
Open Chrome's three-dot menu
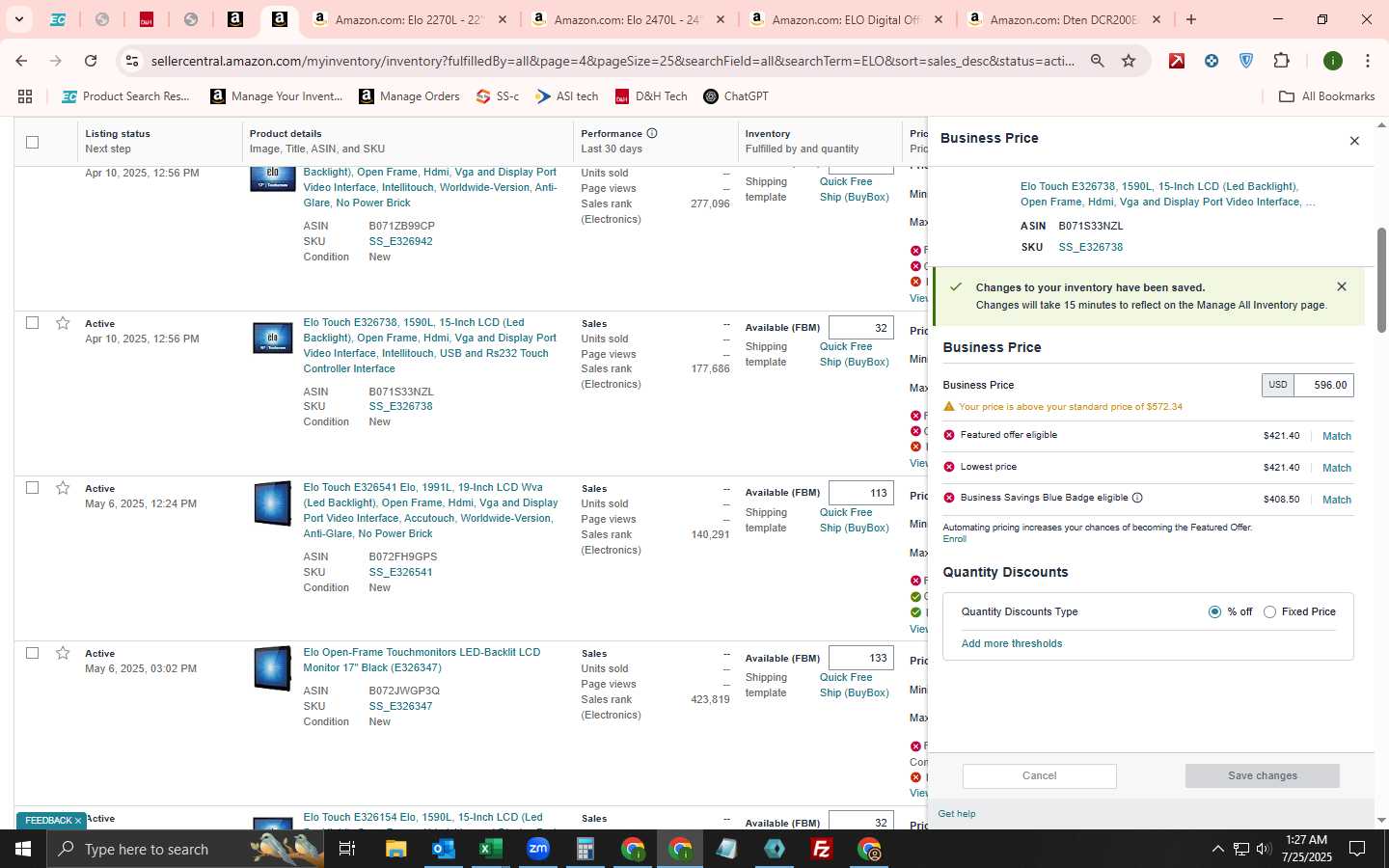pos(1367,61)
